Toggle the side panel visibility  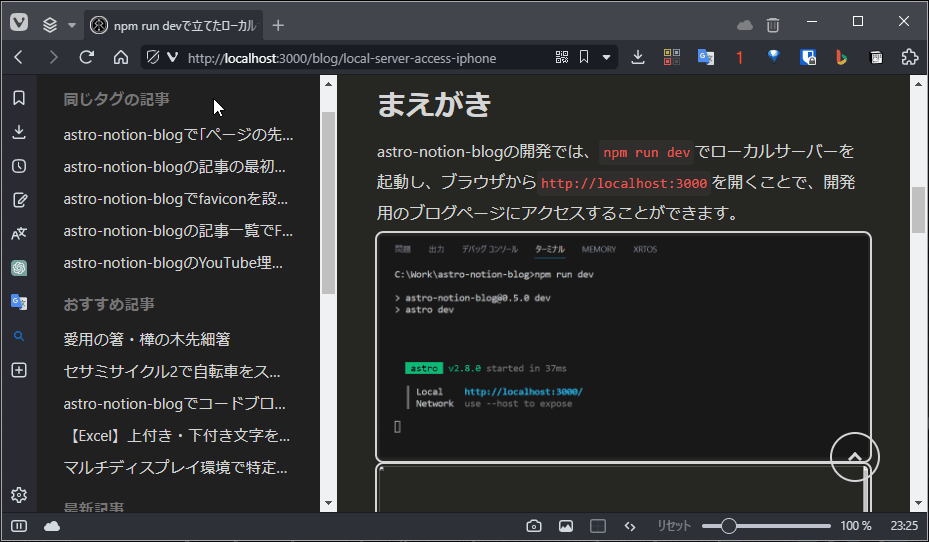[19, 526]
